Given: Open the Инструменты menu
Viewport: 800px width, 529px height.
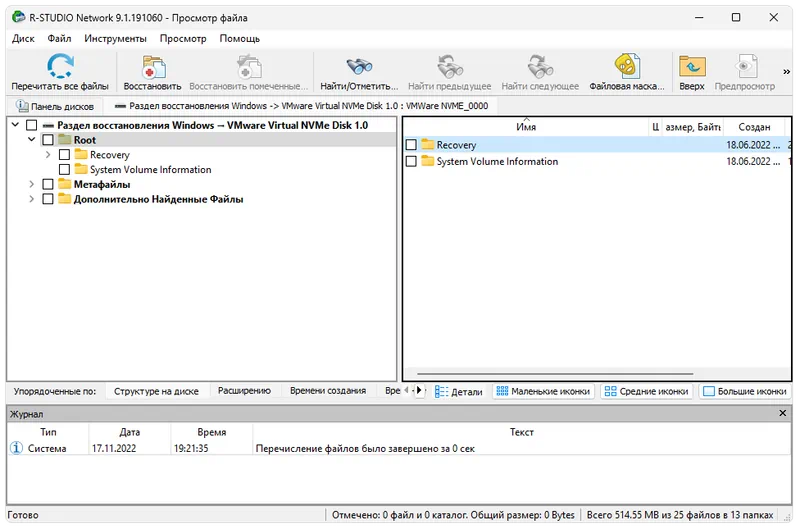Looking at the screenshot, I should (x=115, y=39).
